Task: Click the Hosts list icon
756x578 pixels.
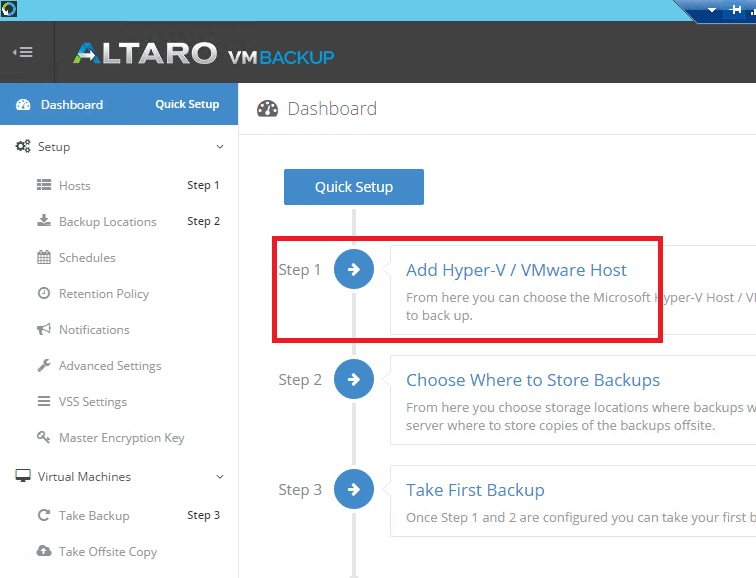Action: [44, 185]
